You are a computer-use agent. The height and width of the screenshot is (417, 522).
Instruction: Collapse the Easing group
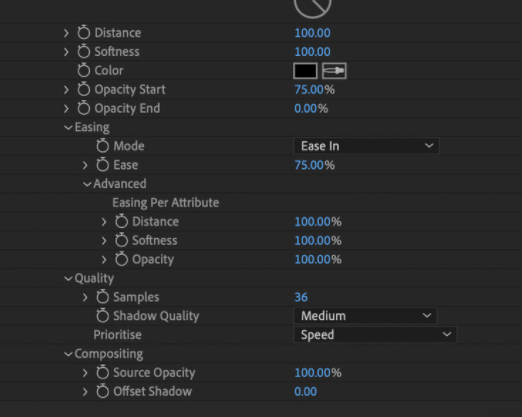(68, 127)
